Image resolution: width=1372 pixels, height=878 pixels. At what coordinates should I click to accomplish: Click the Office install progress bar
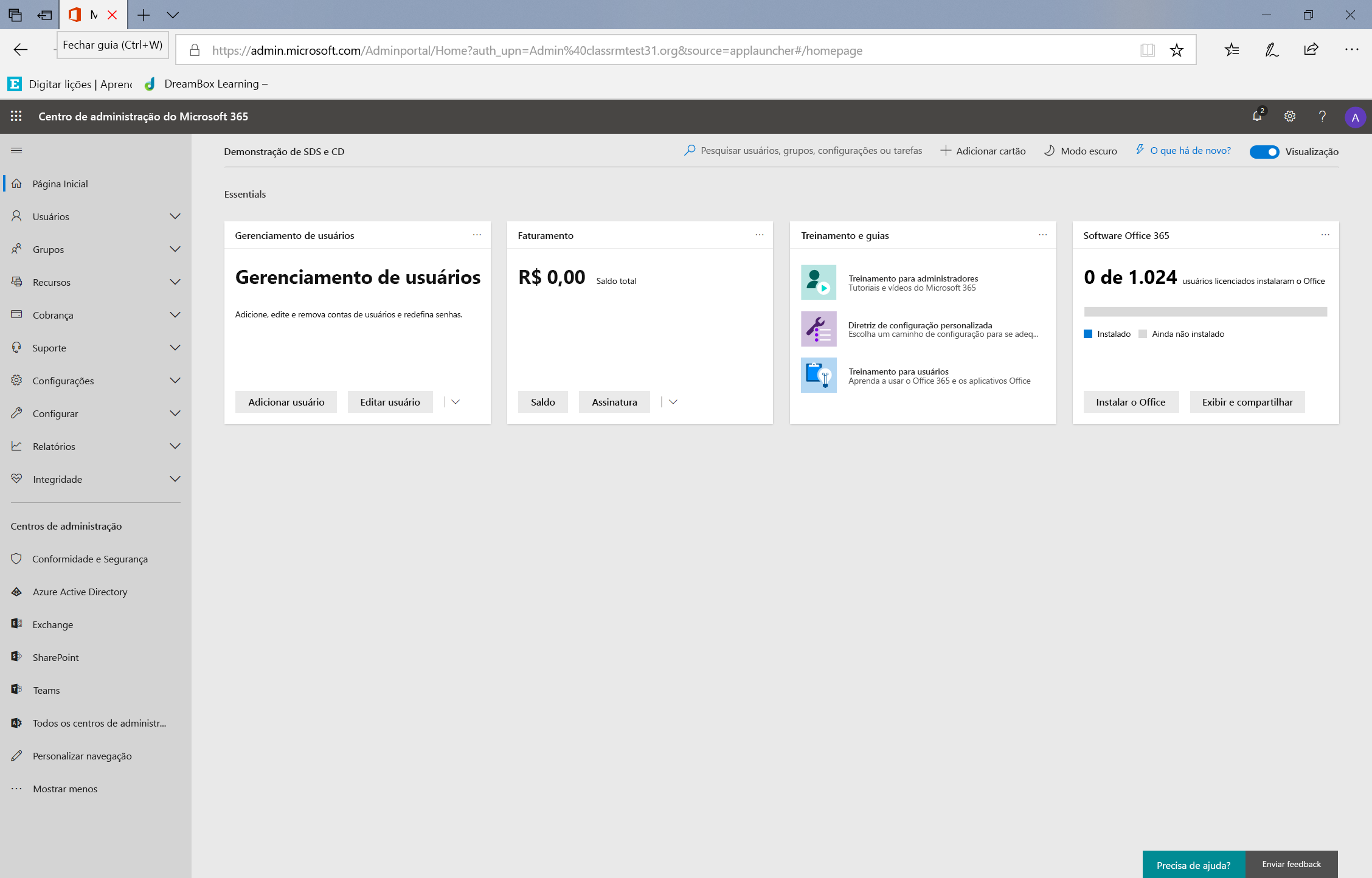tap(1205, 311)
